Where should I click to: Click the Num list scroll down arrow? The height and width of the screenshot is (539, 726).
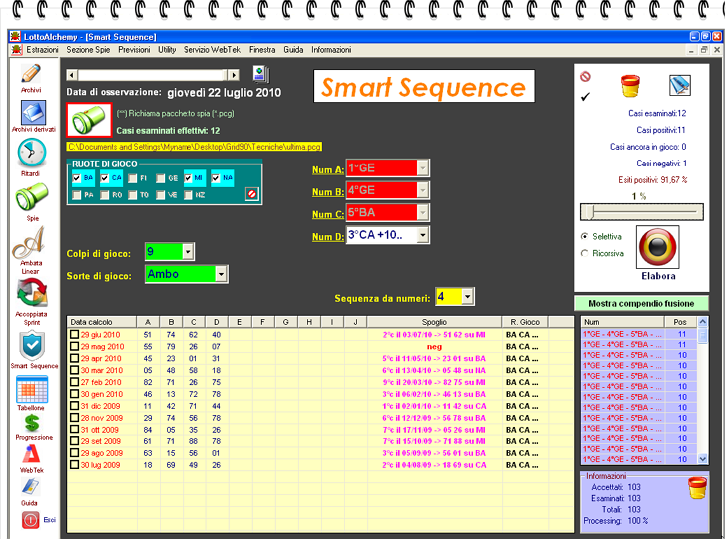pyautogui.click(x=702, y=459)
